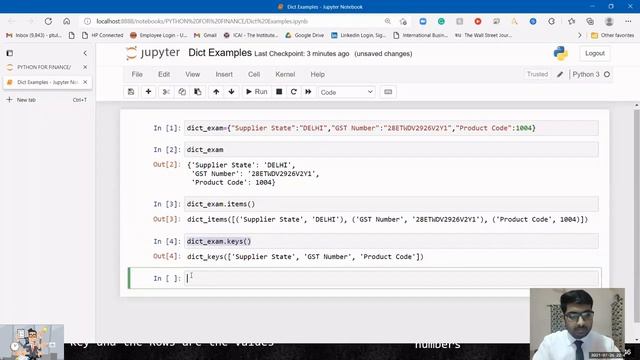Open the Help menu
This screenshot has height=360, width=640.
pos(318,74)
